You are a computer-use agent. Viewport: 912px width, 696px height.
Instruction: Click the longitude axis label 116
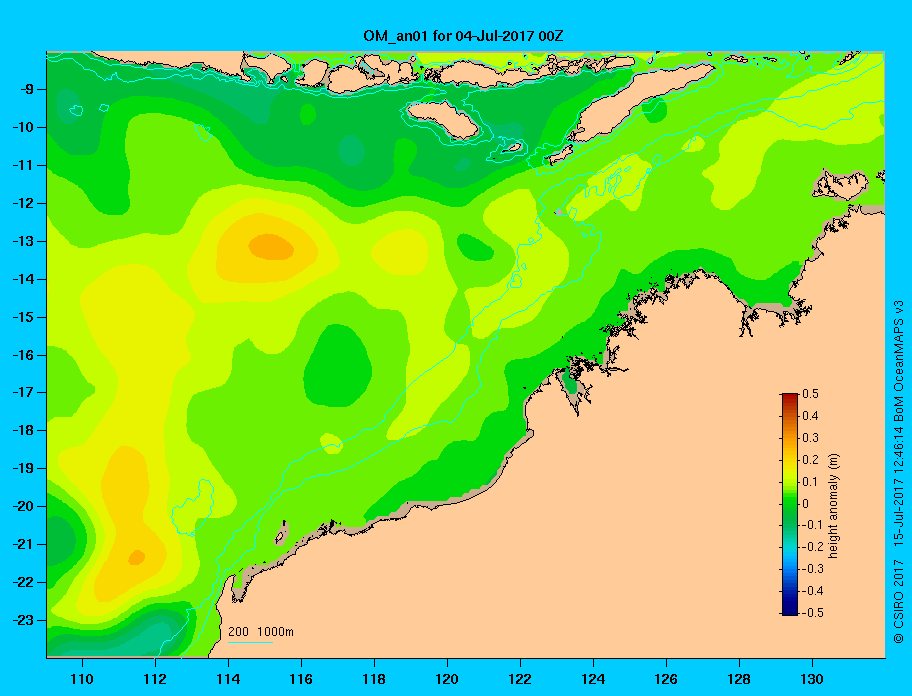coord(301,679)
